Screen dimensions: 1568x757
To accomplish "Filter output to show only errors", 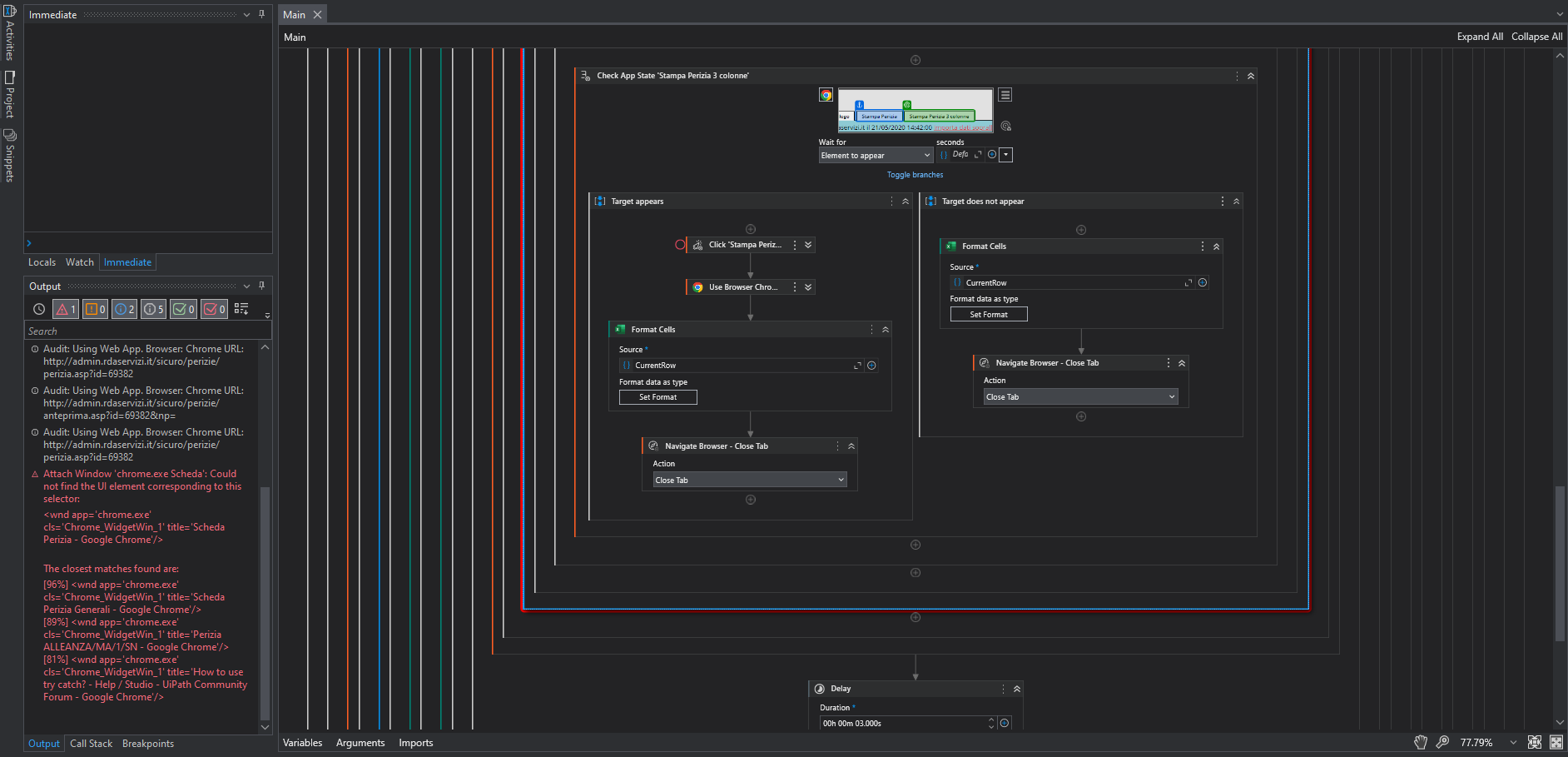I will click(x=65, y=309).
